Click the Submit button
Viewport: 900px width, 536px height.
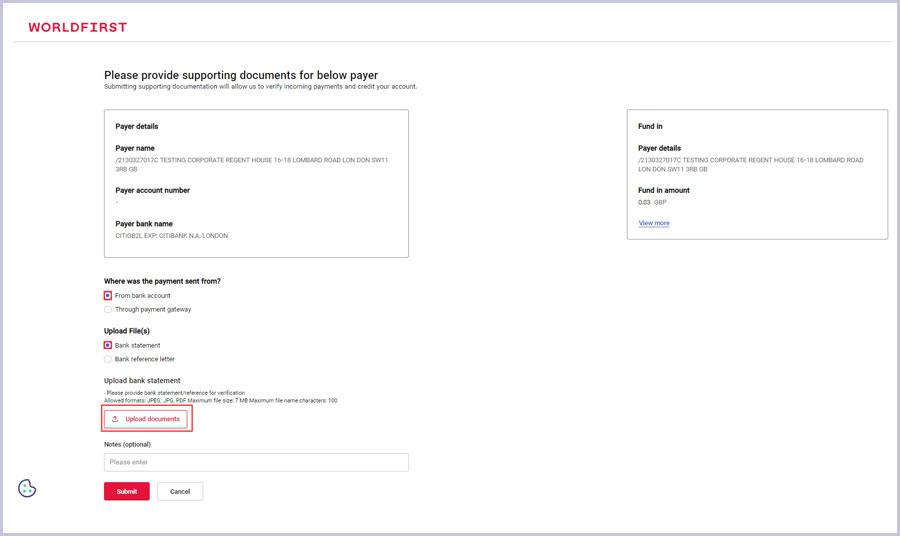point(126,491)
